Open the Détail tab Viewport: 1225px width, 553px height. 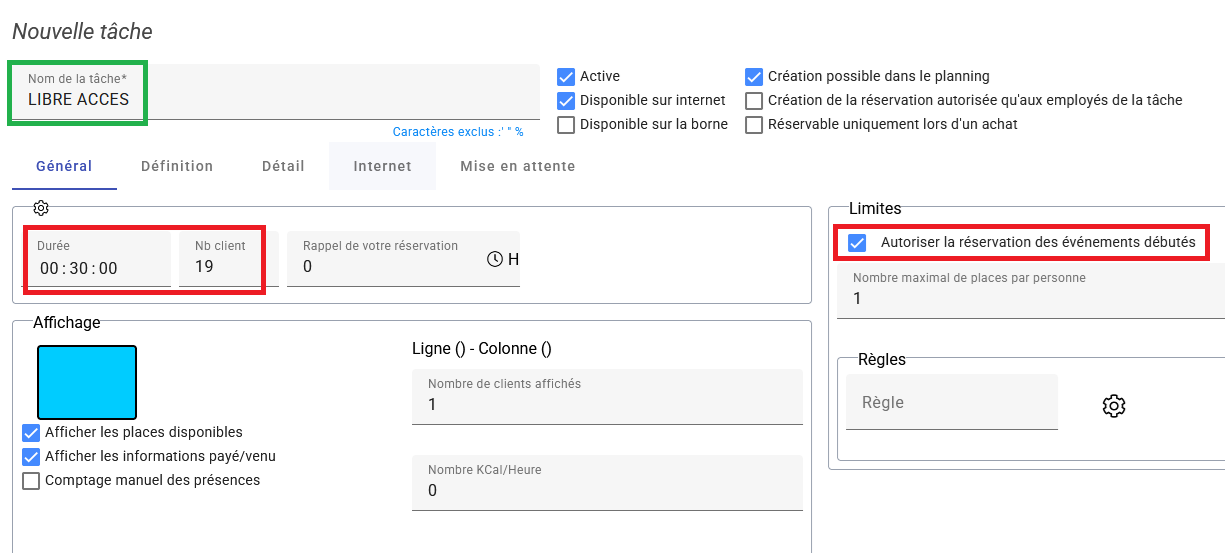283,166
